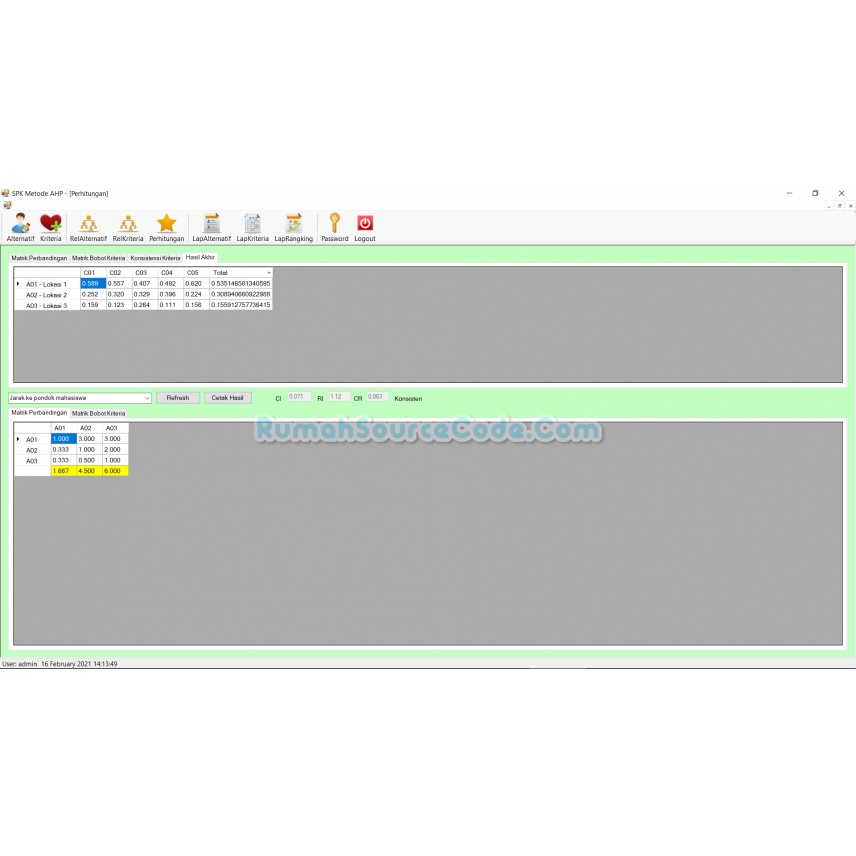Screen dimensions: 856x856
Task: Select the A02 row header in lower matrix
Action: click(30, 449)
